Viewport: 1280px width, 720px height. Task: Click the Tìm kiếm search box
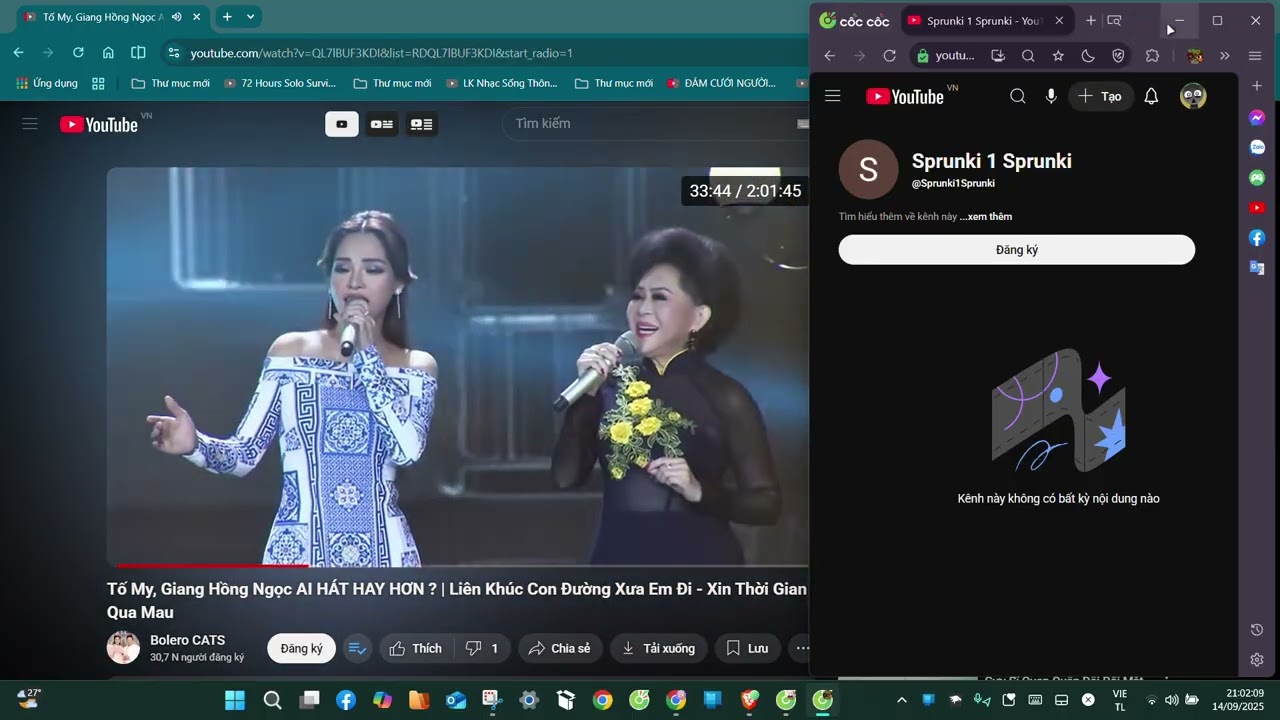tap(655, 124)
